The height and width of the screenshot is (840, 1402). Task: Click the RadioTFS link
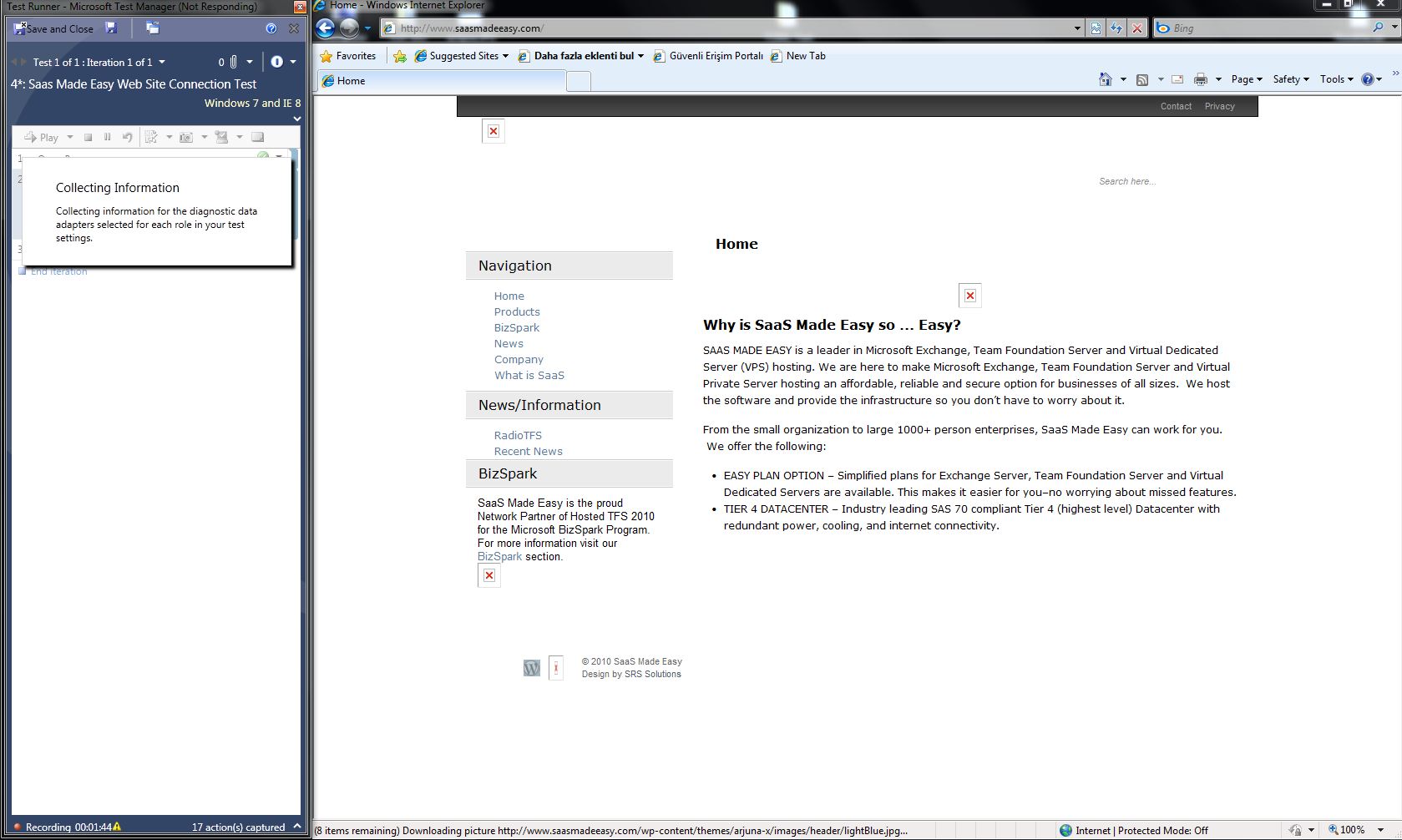click(x=518, y=436)
